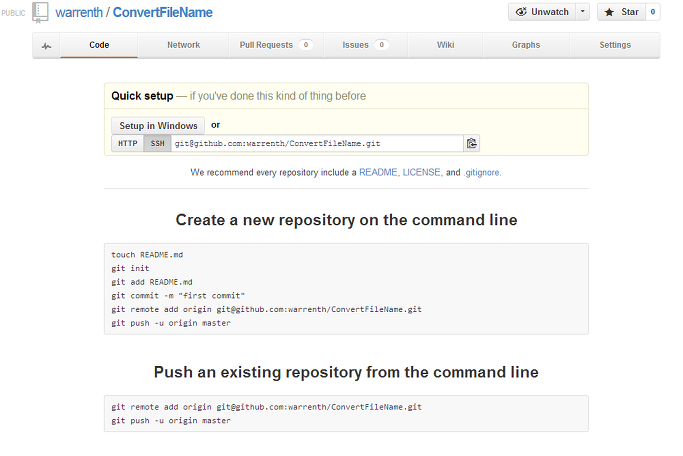Click the star count number
Screen dimensions: 683x456
[653, 12]
